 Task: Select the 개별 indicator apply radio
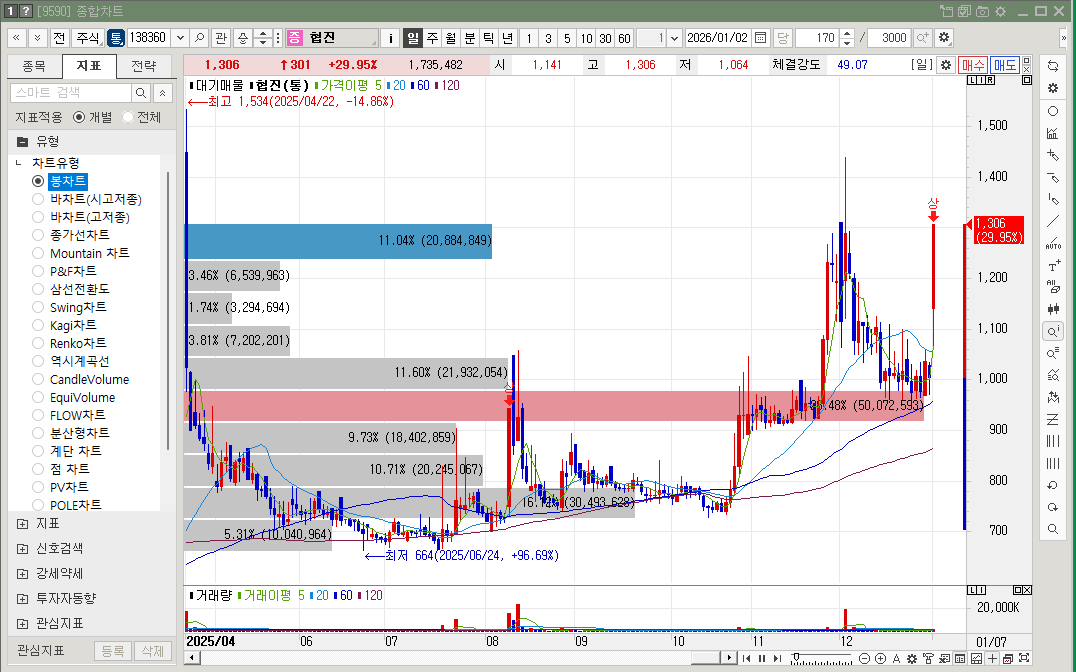pyautogui.click(x=79, y=117)
